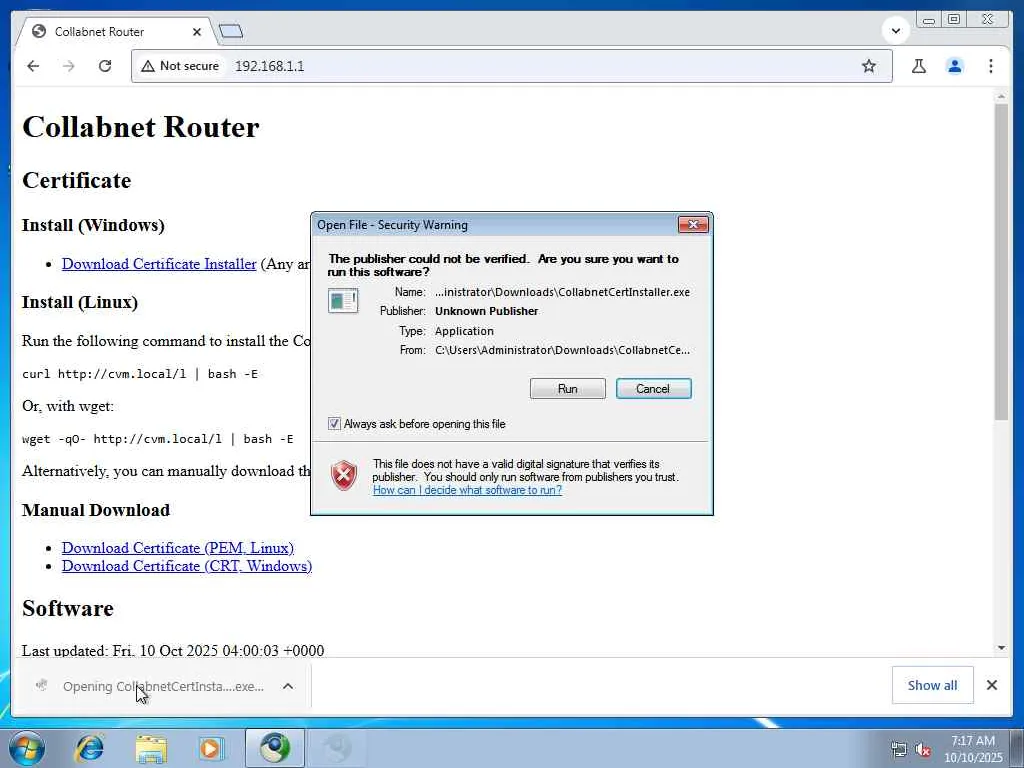Close the Open File Security Warning dialog
Viewport: 1024px width, 768px height.
(693, 225)
